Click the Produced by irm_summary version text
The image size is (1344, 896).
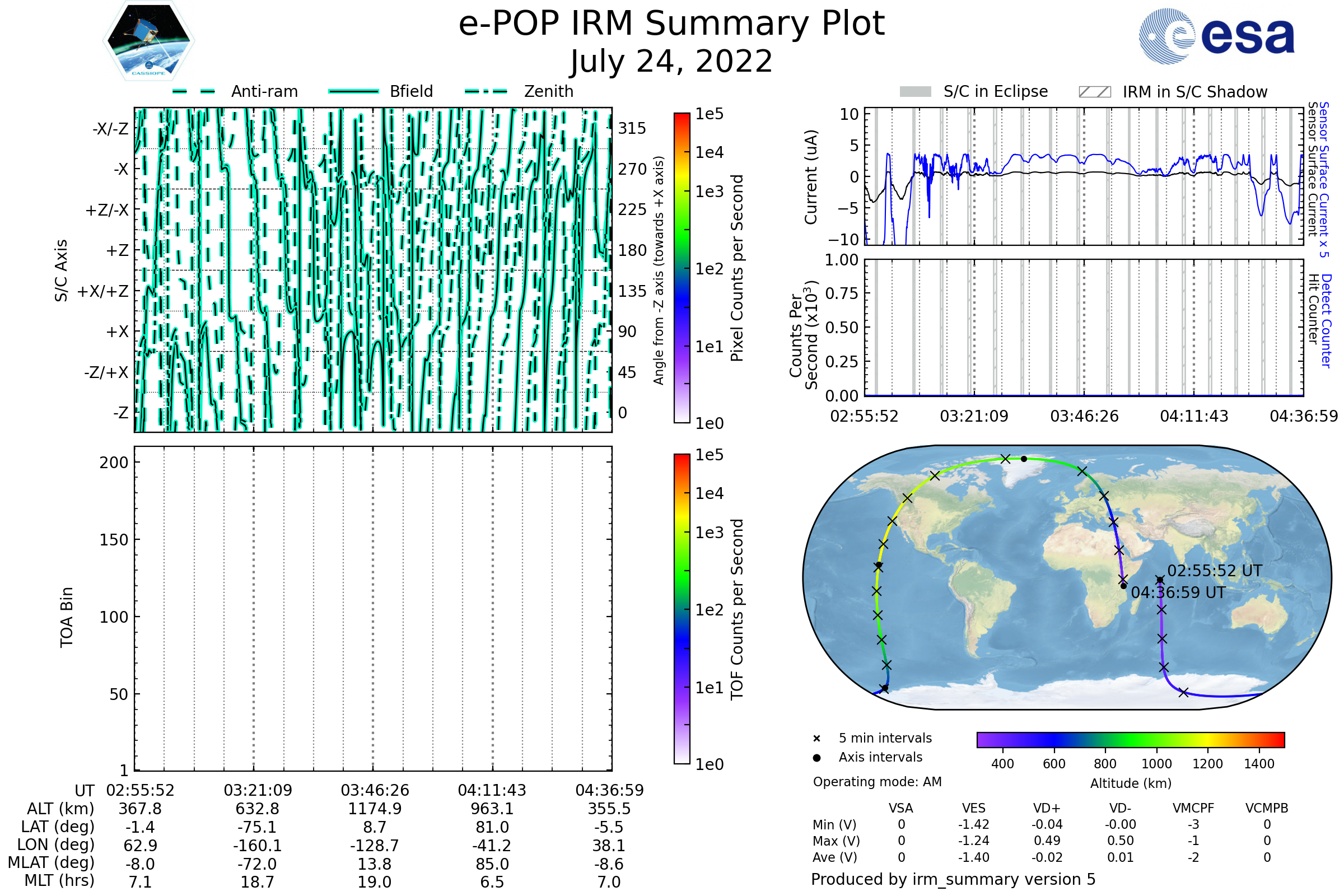[x=953, y=879]
